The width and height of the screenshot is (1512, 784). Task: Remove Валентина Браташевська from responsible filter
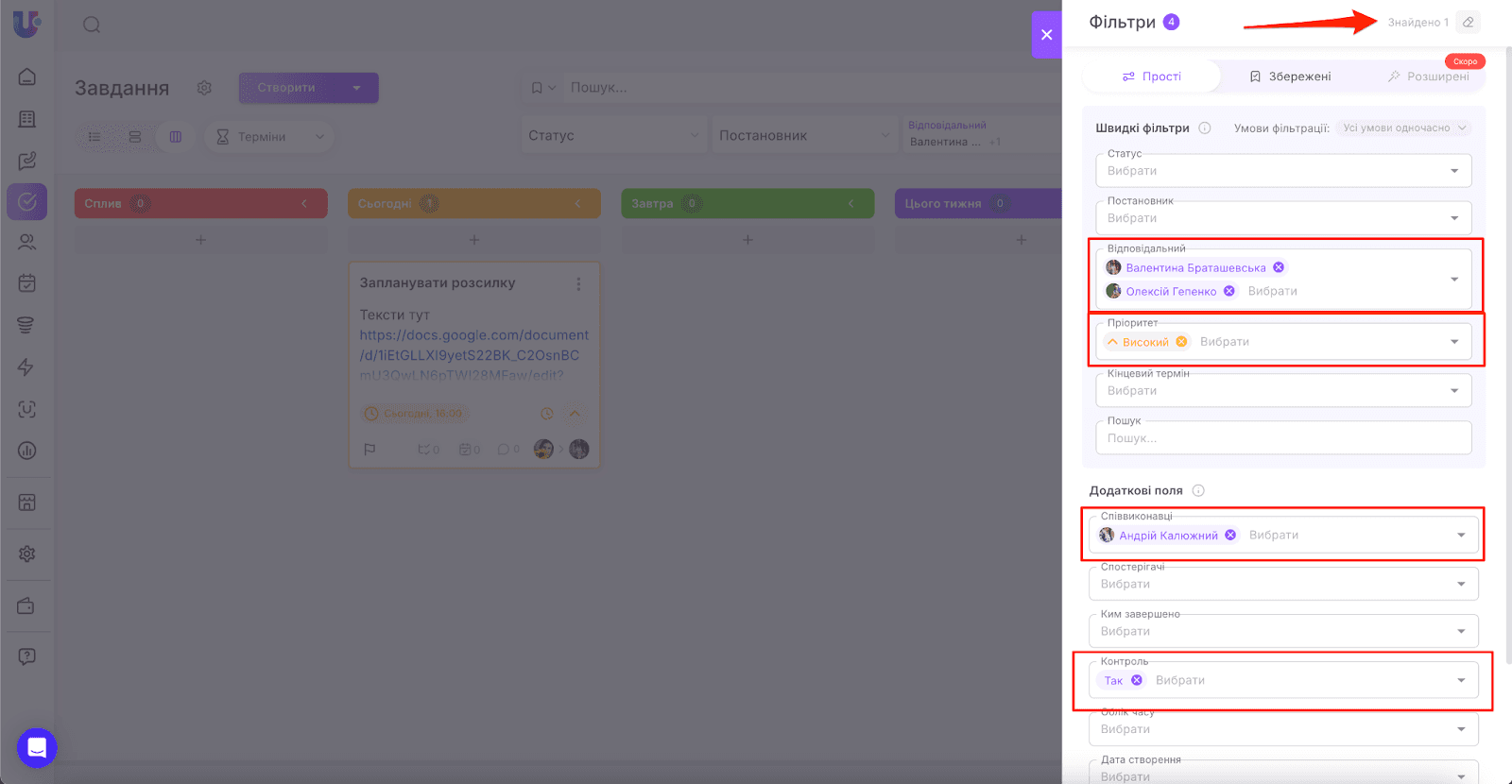point(1279,267)
